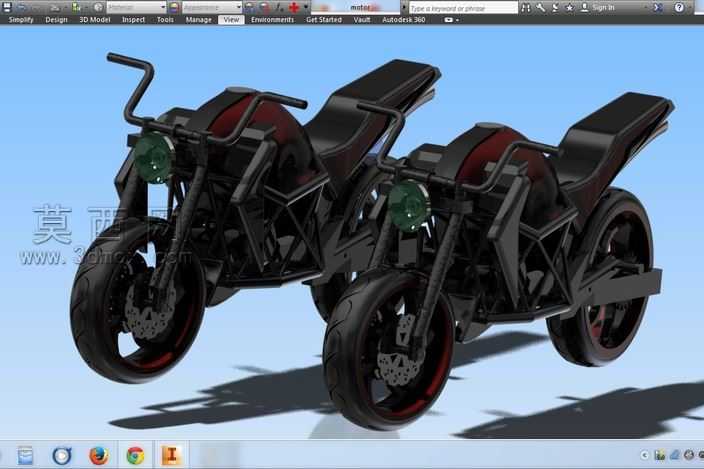
Task: Click the Exchange Apps X icon
Action: (658, 8)
